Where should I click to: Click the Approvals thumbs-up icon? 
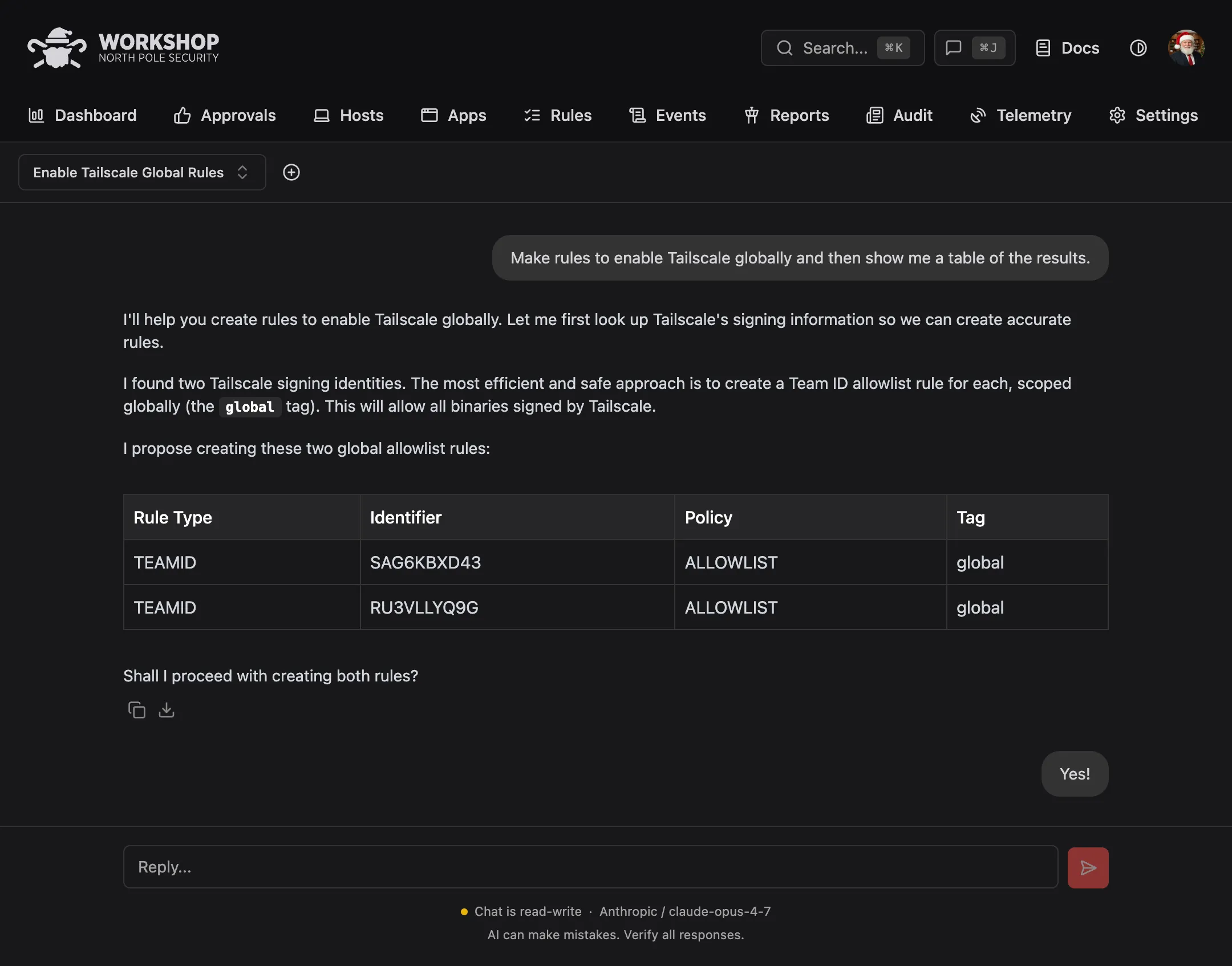(x=182, y=115)
